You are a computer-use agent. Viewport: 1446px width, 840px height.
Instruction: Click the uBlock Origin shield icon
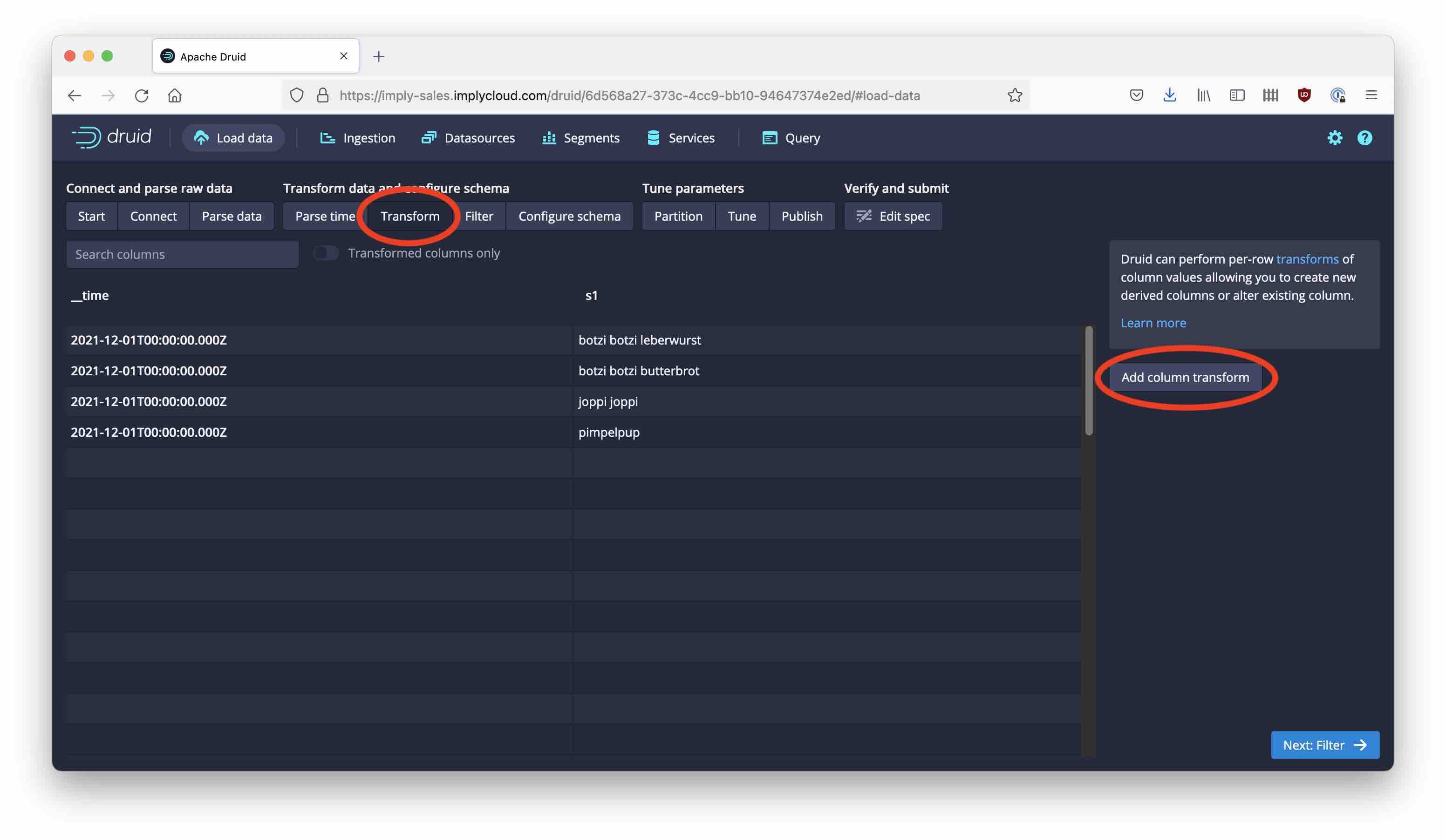[1304, 95]
